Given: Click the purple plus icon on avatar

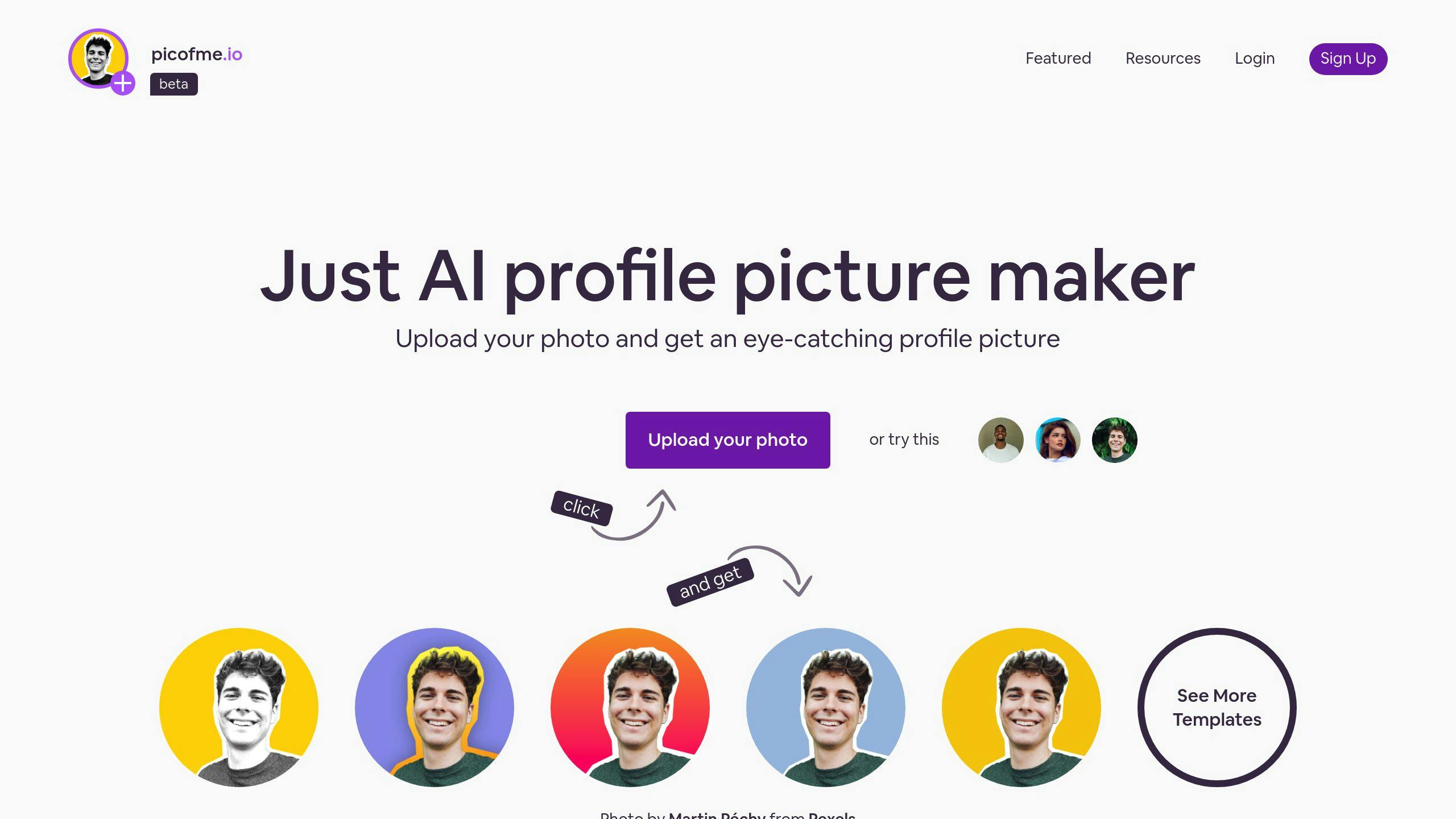Looking at the screenshot, I should [122, 83].
